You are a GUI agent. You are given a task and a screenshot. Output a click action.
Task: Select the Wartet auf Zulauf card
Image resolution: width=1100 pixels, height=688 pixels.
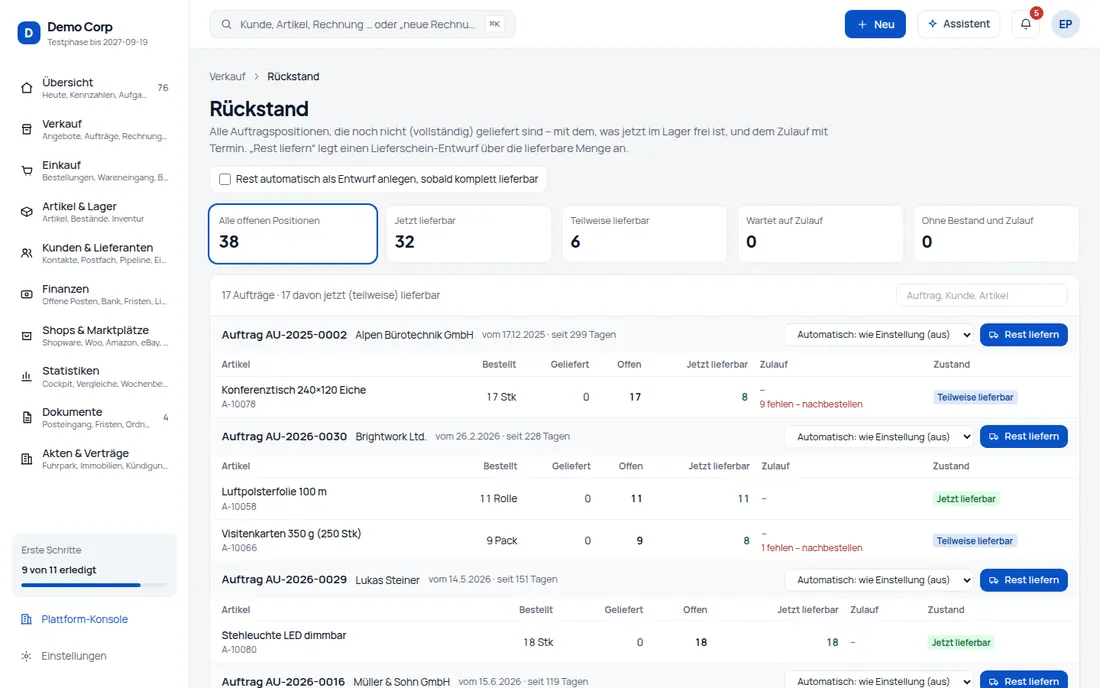[x=819, y=234]
